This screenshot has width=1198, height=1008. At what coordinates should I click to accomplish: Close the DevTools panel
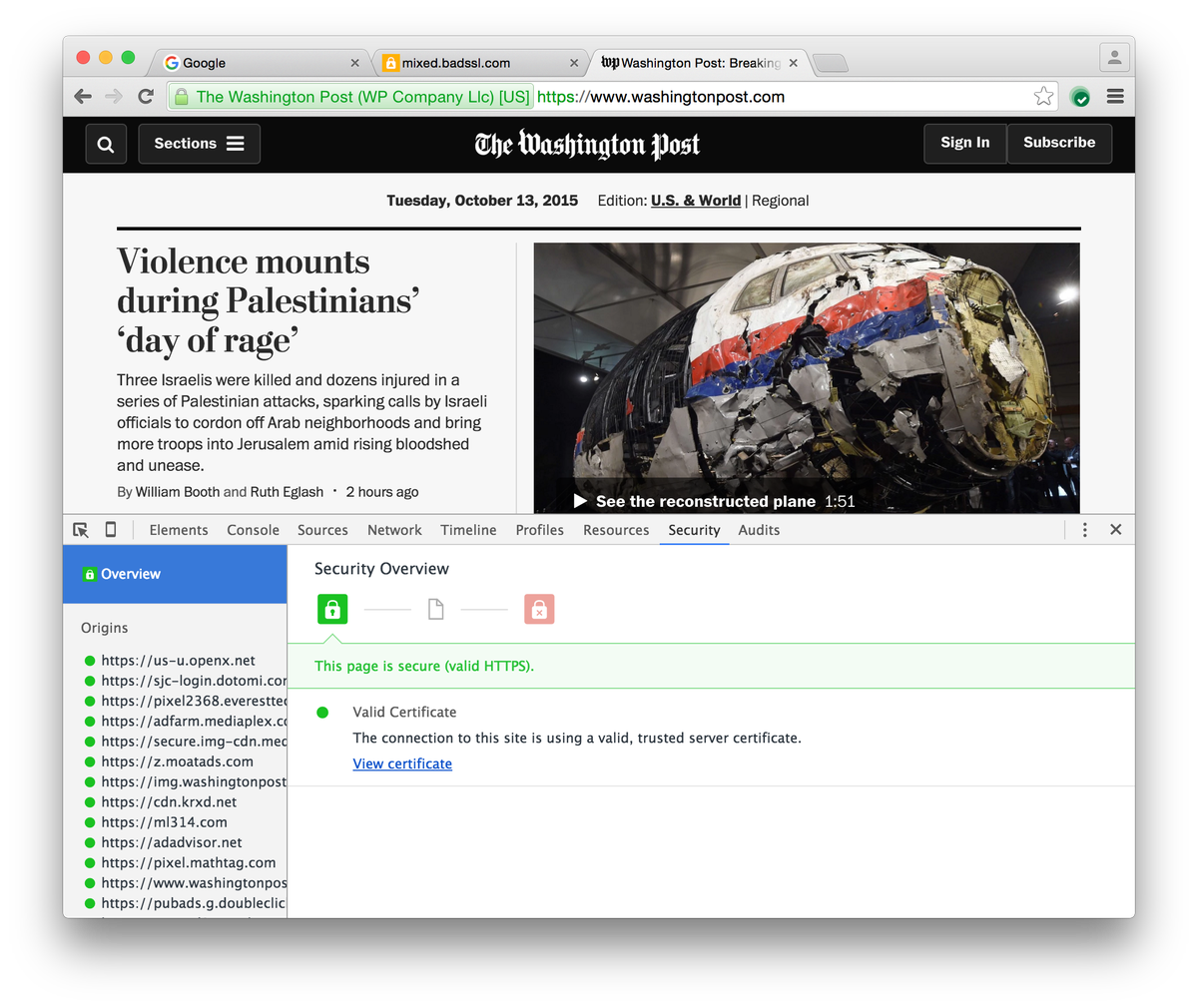(1116, 530)
